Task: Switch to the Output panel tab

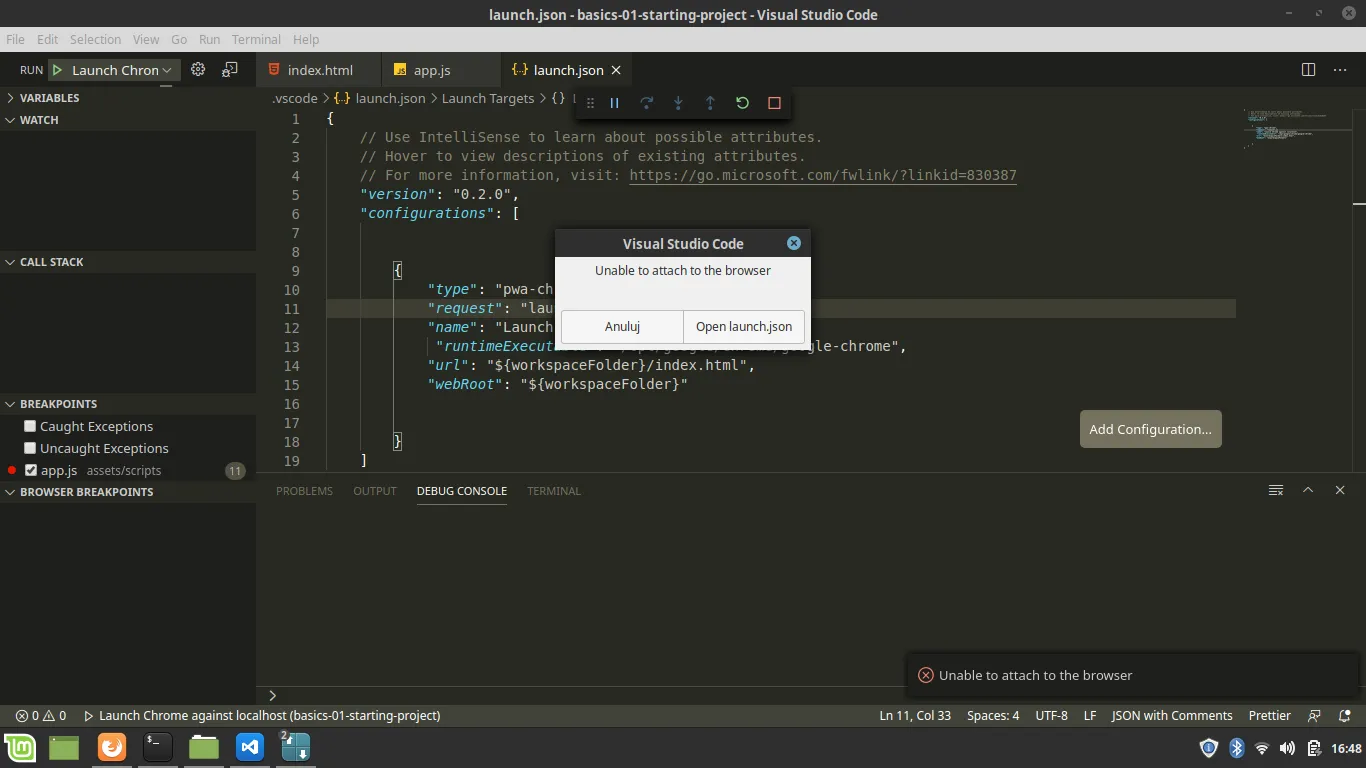Action: [x=375, y=491]
